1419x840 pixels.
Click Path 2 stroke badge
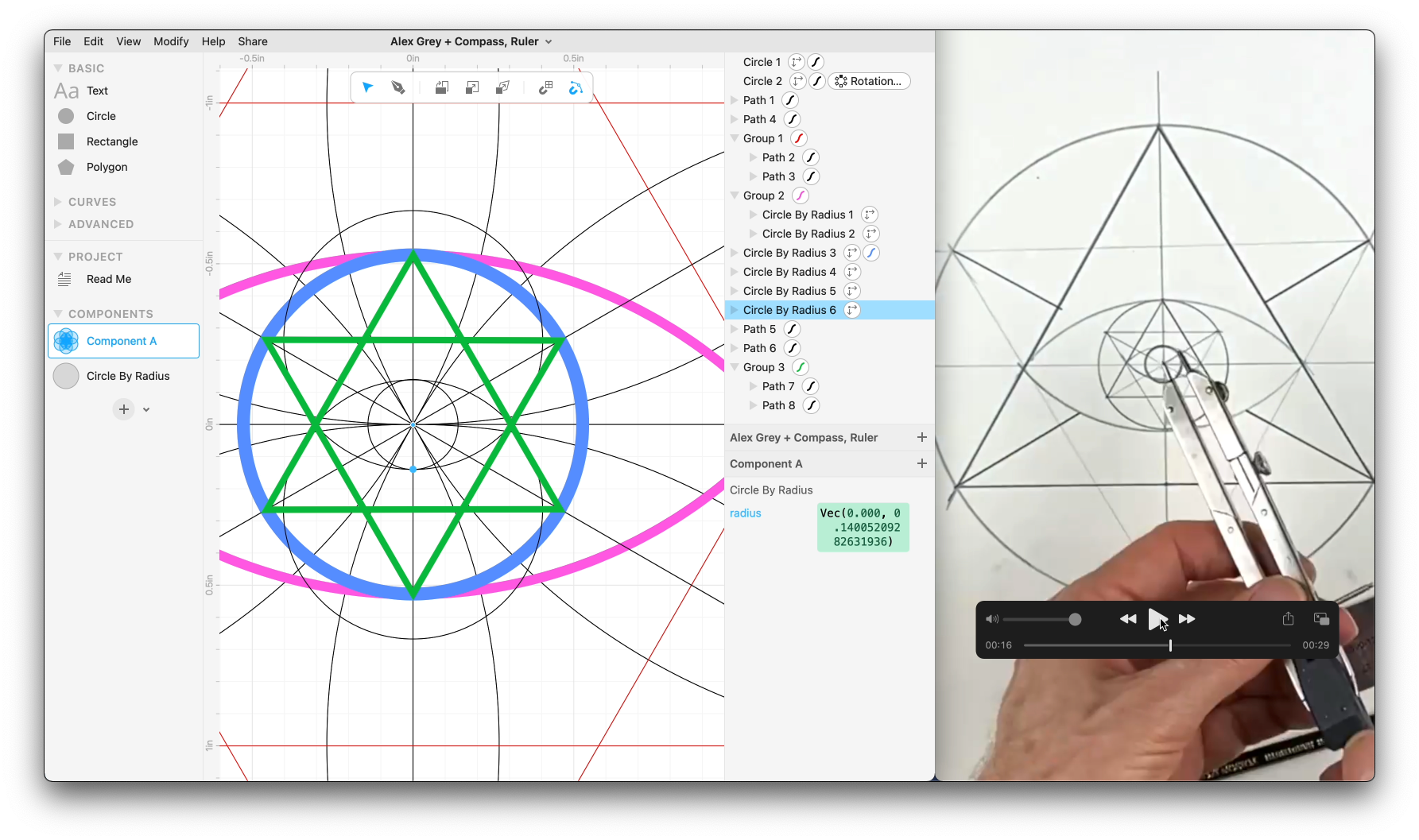pos(811,157)
